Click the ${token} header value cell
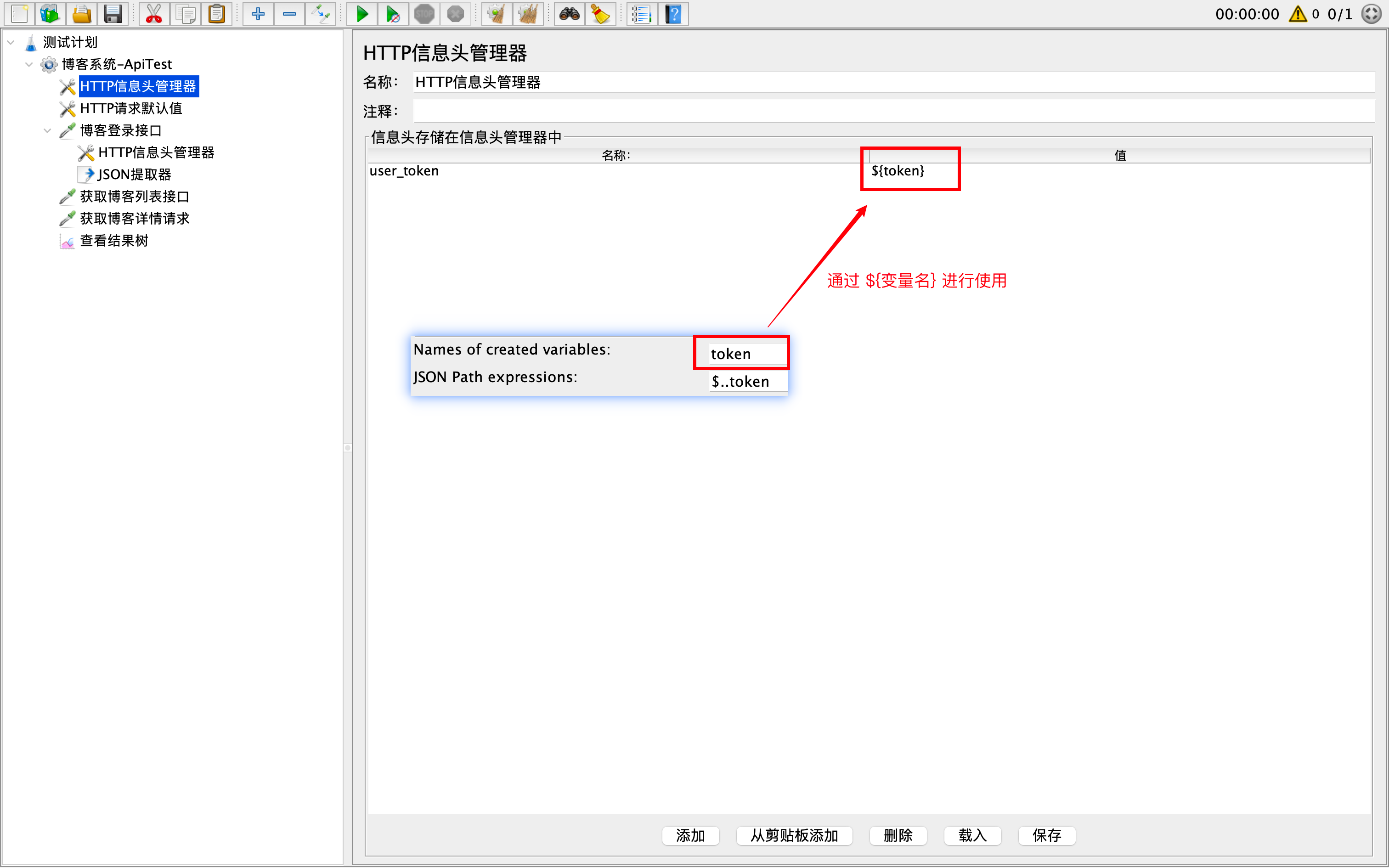The width and height of the screenshot is (1389, 868). click(1119, 171)
